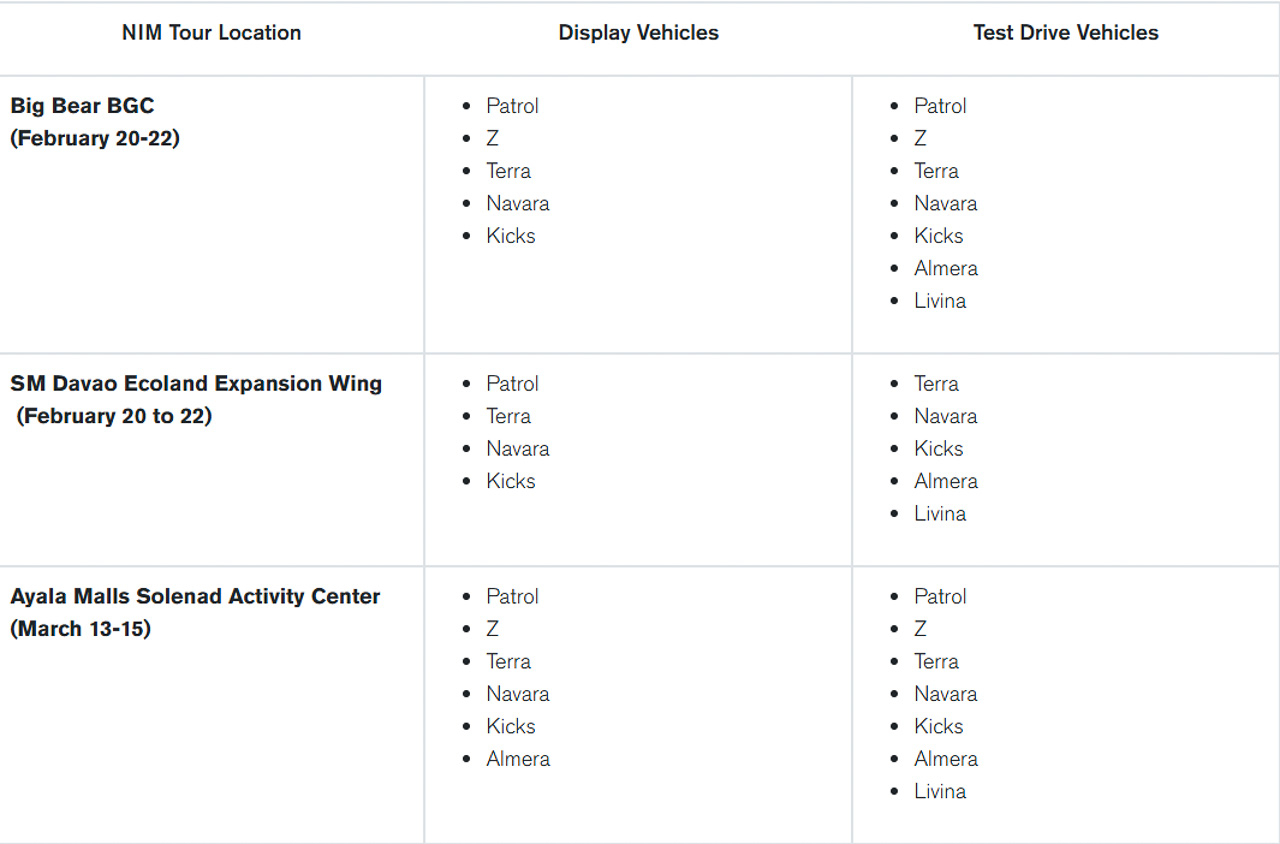Click Z in Big Bear display vehicles list
The width and height of the screenshot is (1280, 844).
click(x=492, y=138)
